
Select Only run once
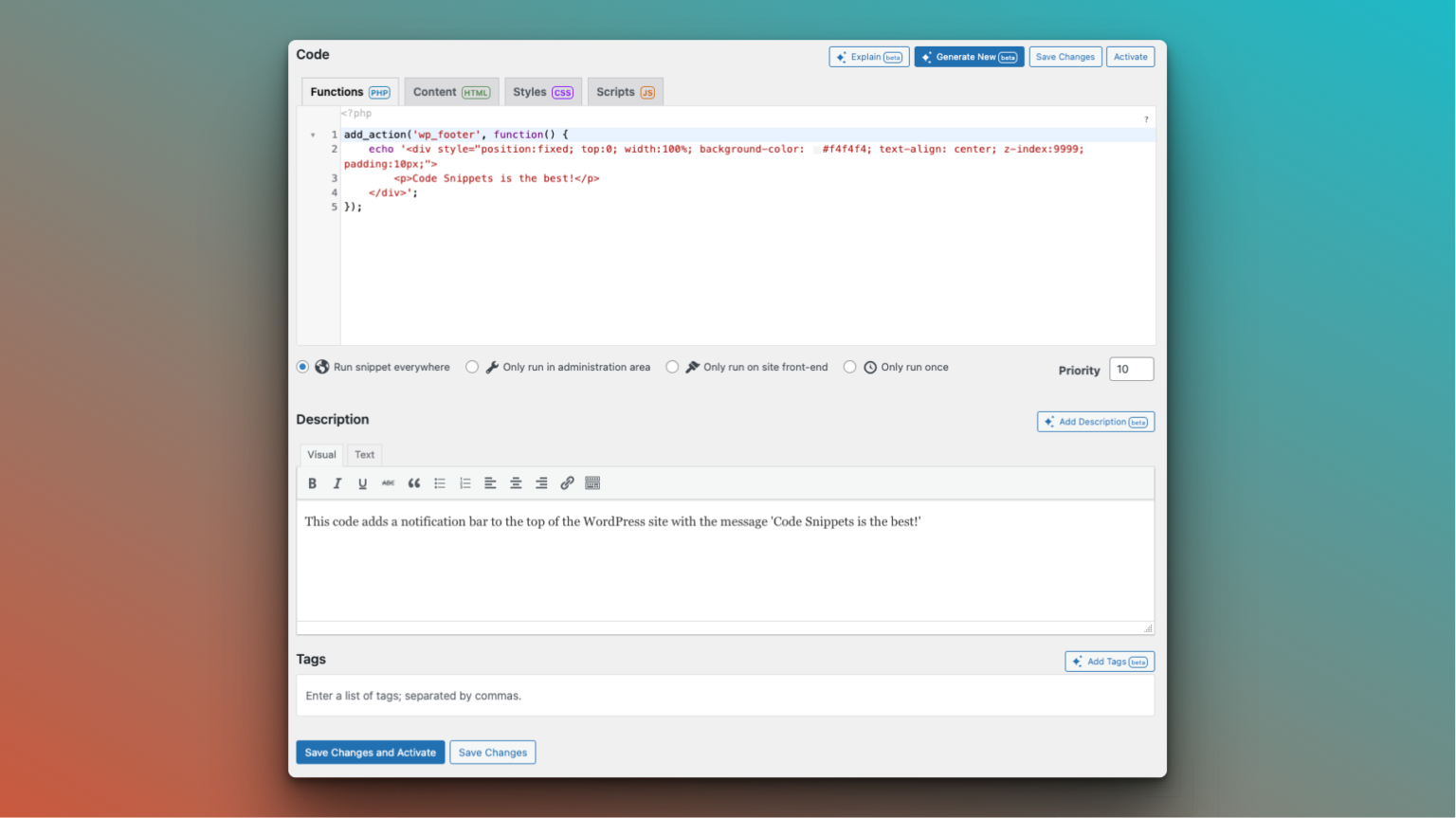tap(849, 367)
